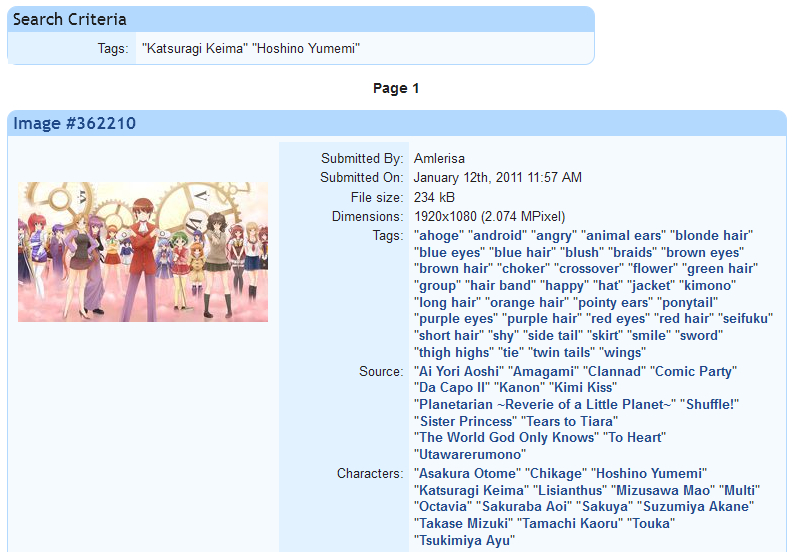Open the "hat" tag link
The image size is (804, 552).
[x=608, y=285]
